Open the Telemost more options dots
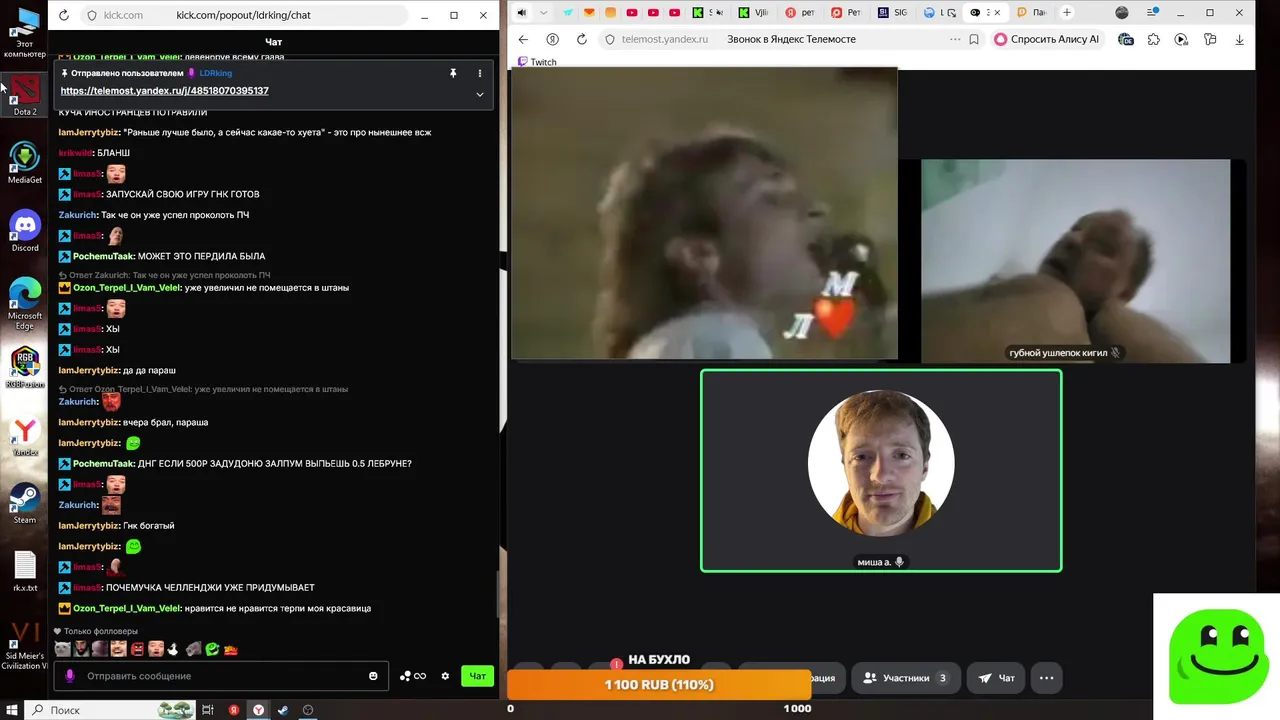Image resolution: width=1280 pixels, height=720 pixels. (1046, 678)
